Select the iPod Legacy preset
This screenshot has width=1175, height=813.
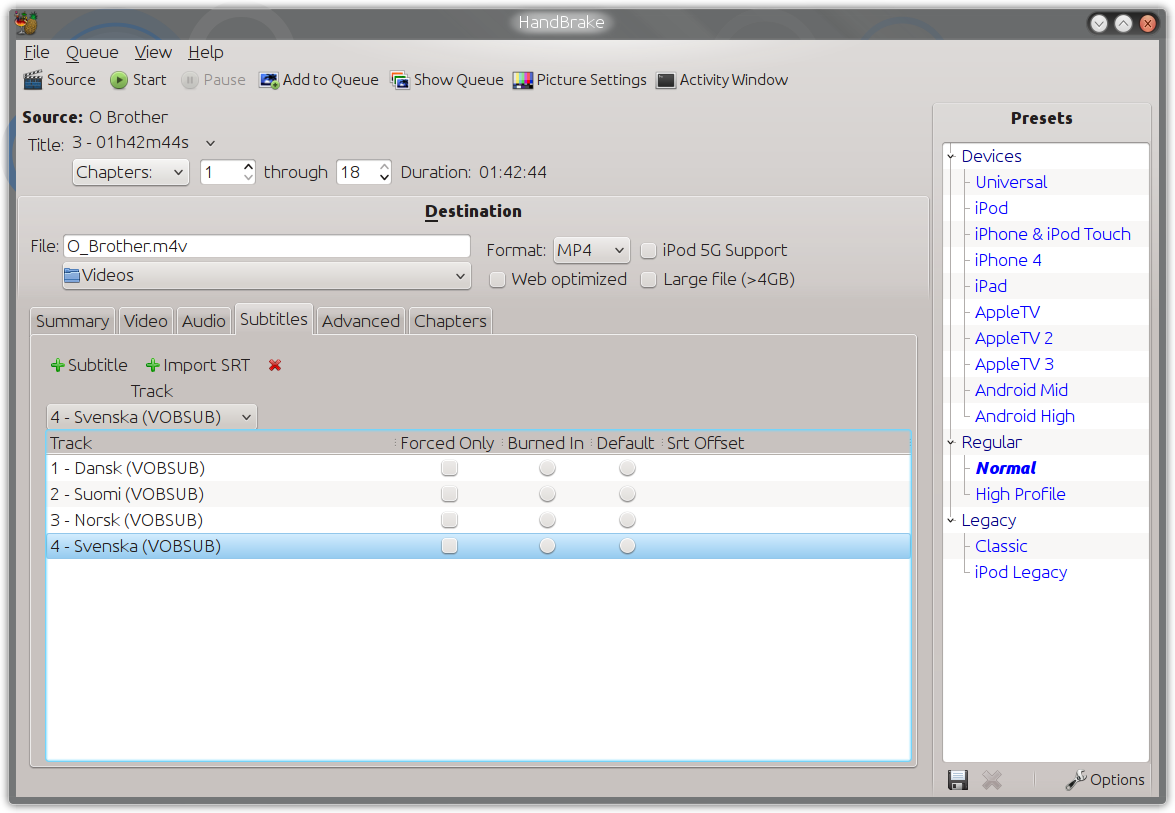coord(1021,572)
